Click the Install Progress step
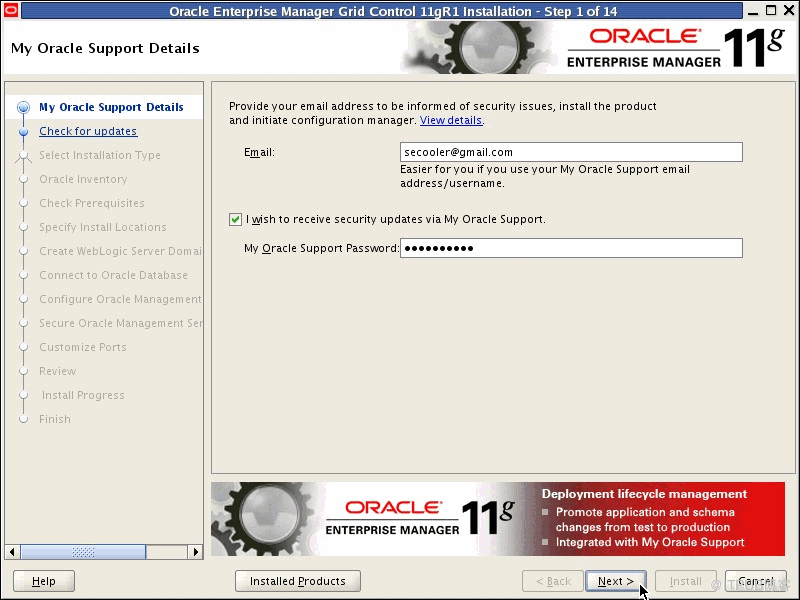The width and height of the screenshot is (800, 600). tap(83, 395)
